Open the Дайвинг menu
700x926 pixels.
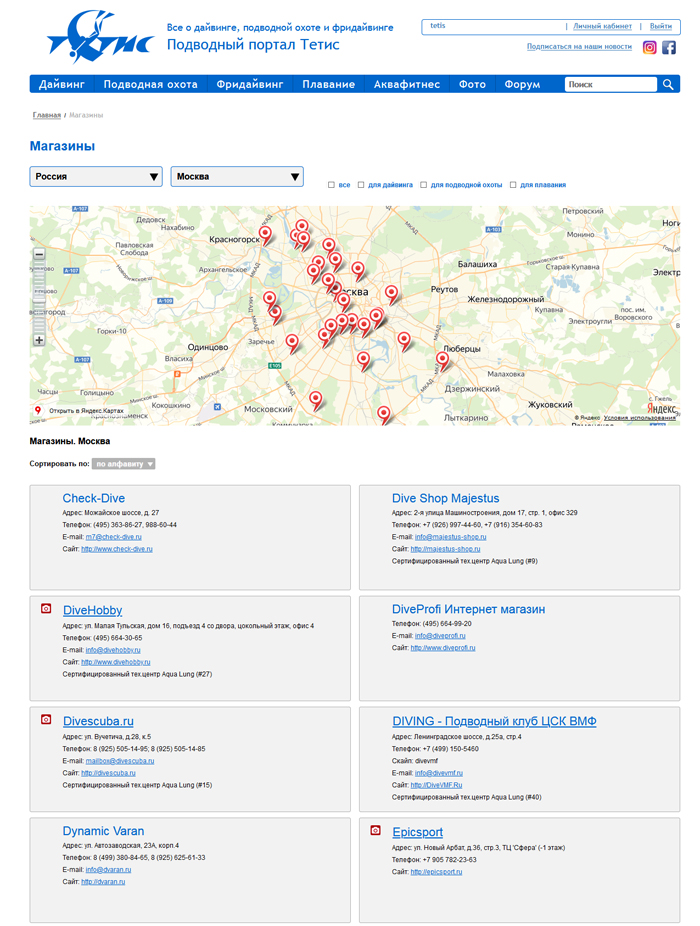point(62,84)
